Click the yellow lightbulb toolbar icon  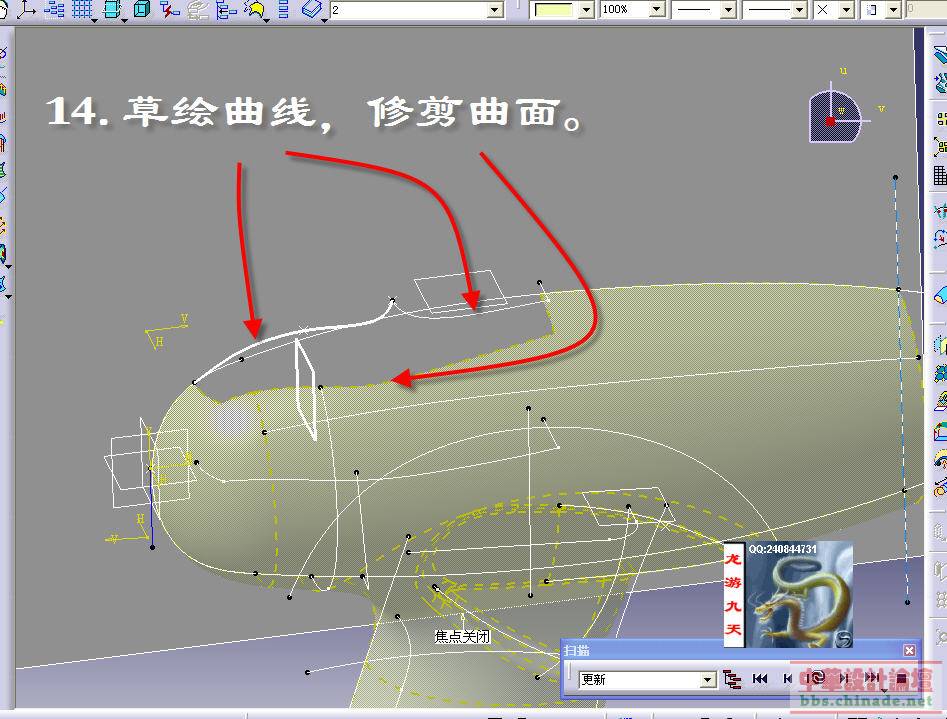point(255,9)
